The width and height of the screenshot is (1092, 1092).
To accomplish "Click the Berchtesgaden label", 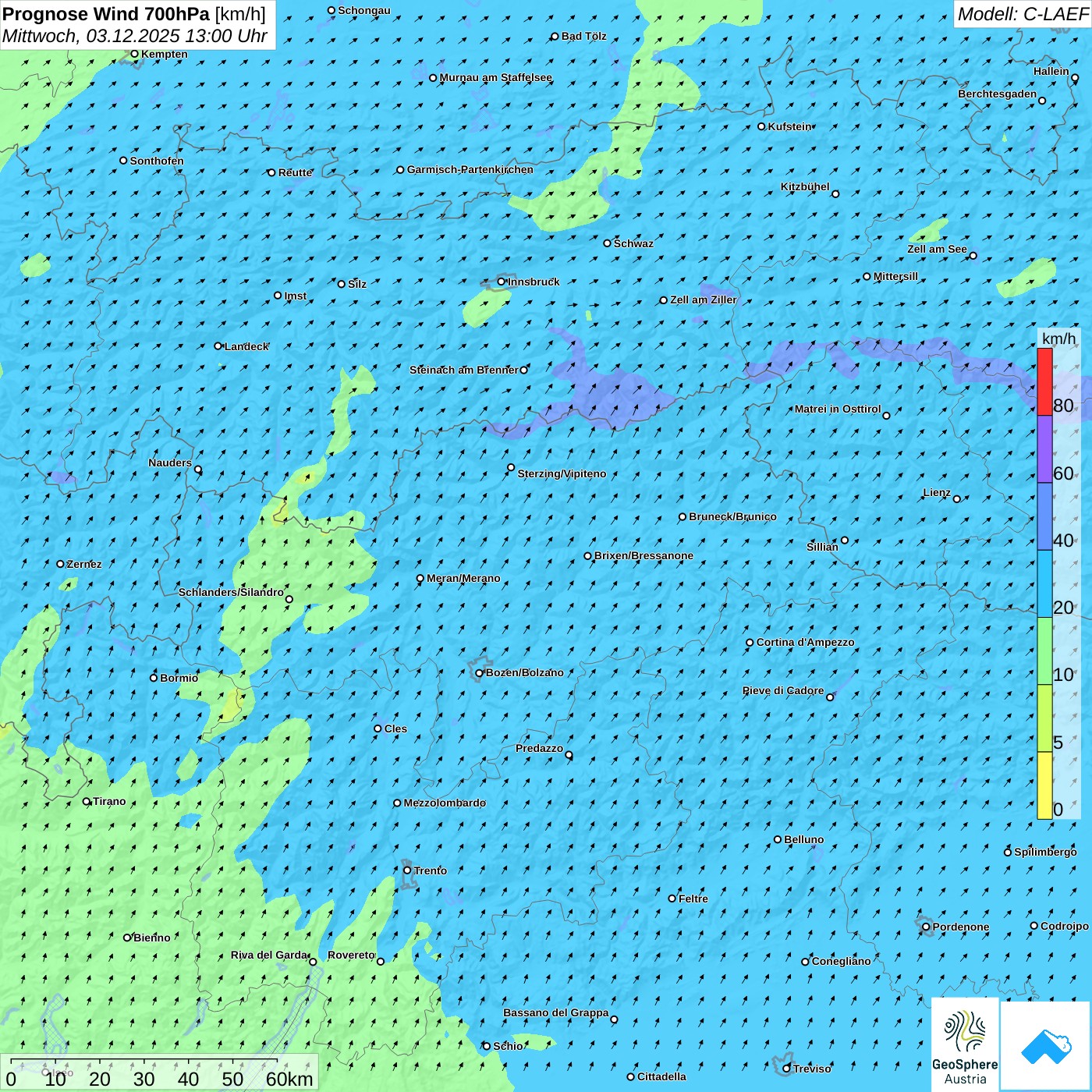I will point(997,94).
